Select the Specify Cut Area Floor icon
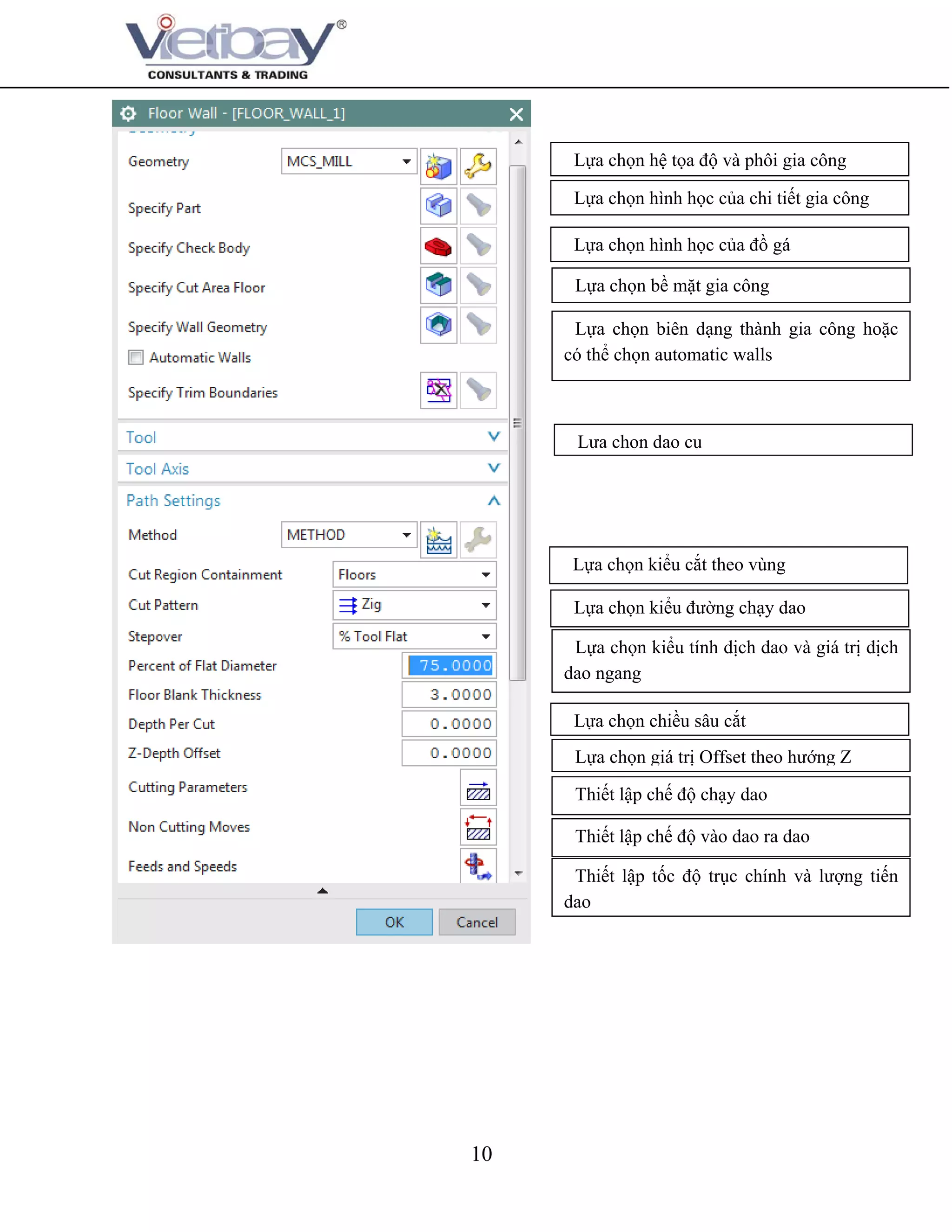952x1232 pixels. point(438,286)
